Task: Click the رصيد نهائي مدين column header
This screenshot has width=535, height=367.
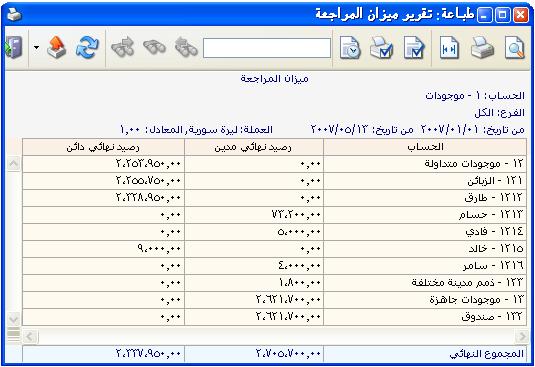Action: (x=254, y=147)
